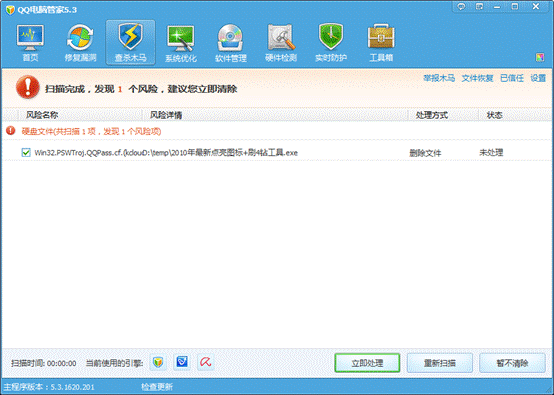Open 系统优化 system optimization
The width and height of the screenshot is (554, 395).
pos(181,43)
